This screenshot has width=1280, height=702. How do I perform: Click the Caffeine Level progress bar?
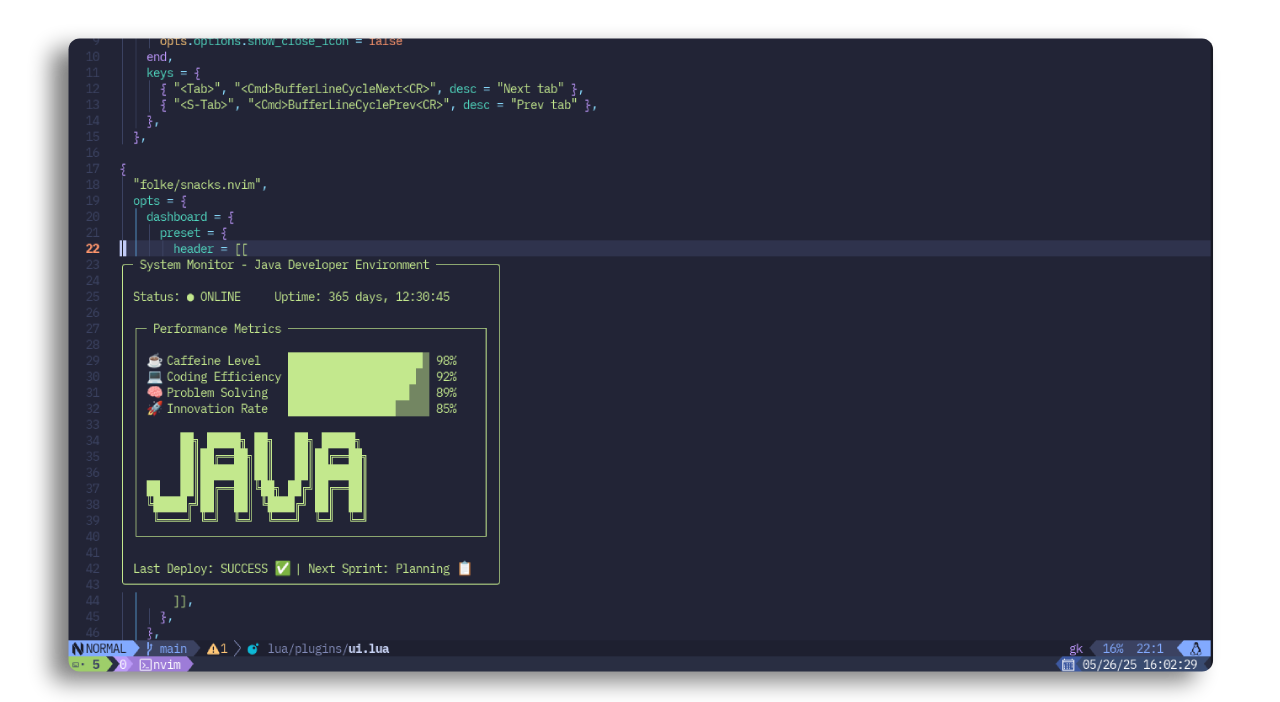tap(358, 361)
